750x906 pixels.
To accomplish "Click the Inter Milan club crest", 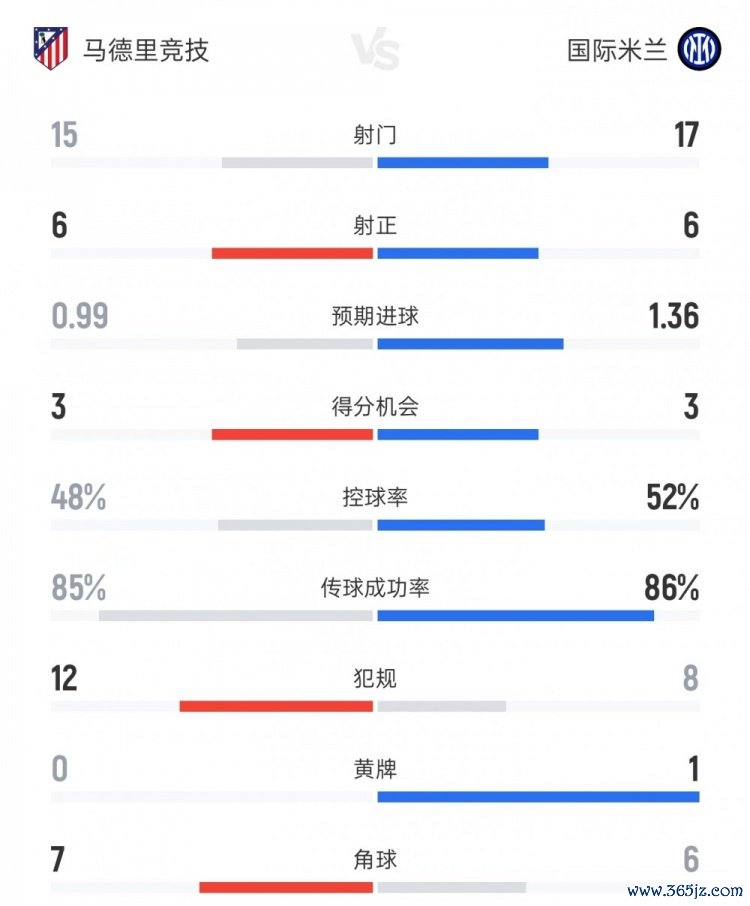I will (x=699, y=49).
